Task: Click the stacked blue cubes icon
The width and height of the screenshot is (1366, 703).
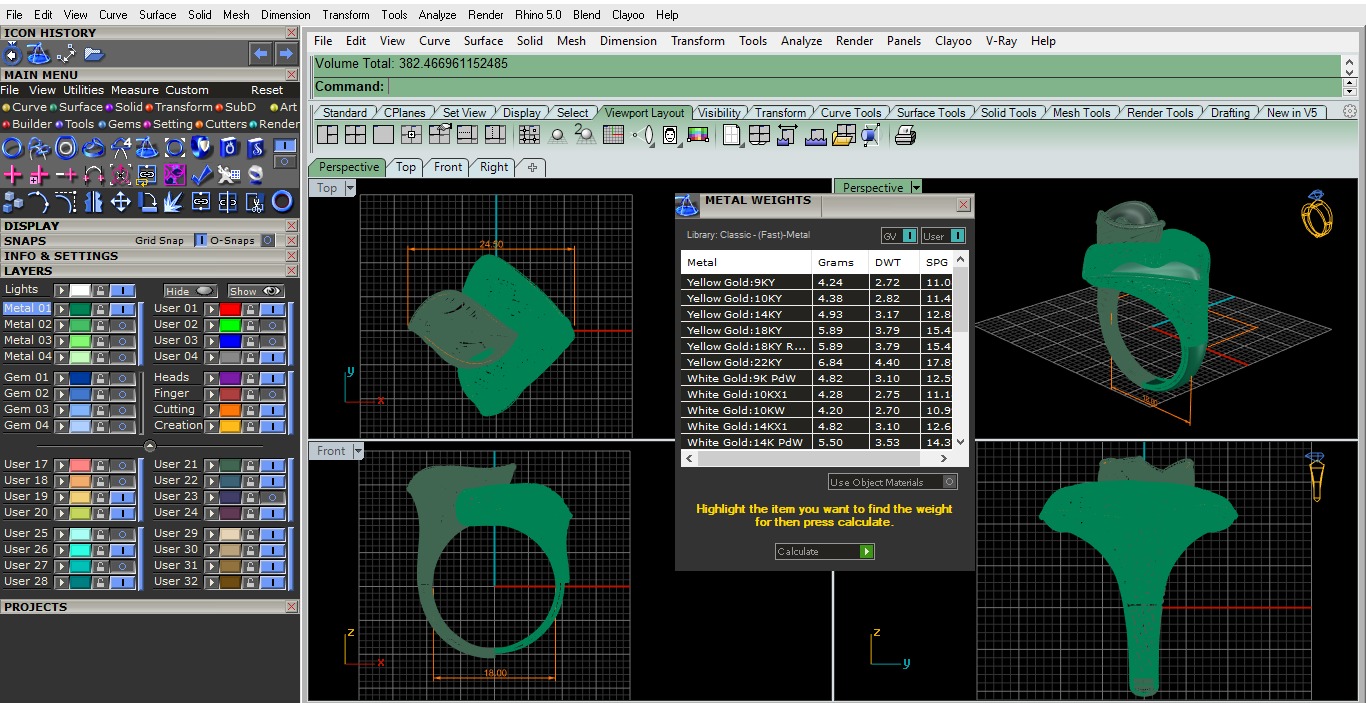Action: coord(12,202)
